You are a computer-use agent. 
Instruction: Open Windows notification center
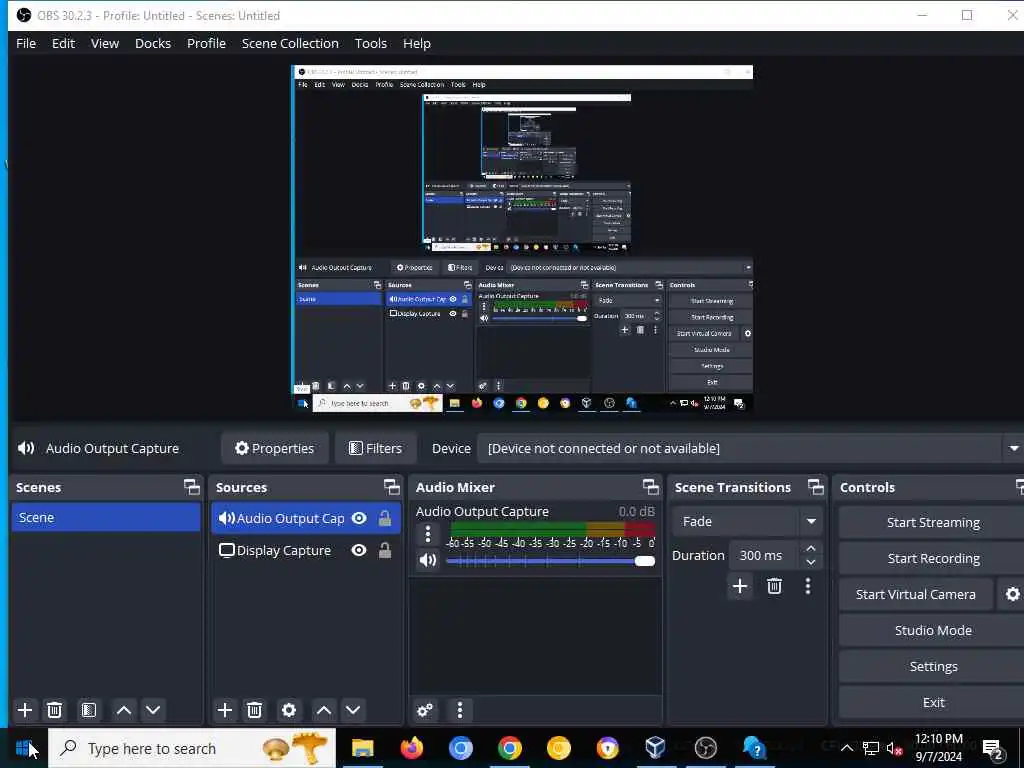(992, 748)
